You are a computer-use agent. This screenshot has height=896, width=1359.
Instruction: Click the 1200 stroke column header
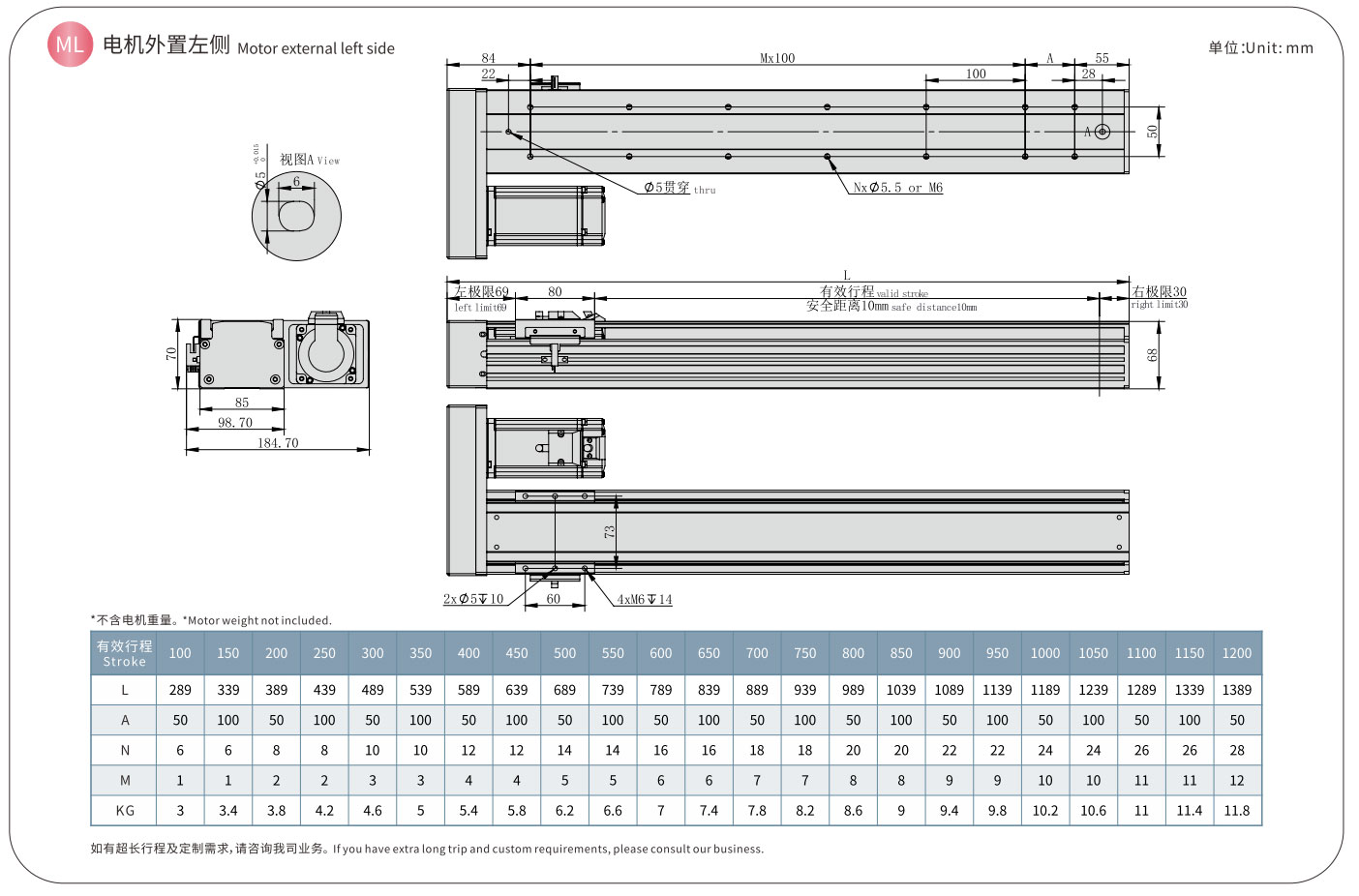[x=1236, y=653]
